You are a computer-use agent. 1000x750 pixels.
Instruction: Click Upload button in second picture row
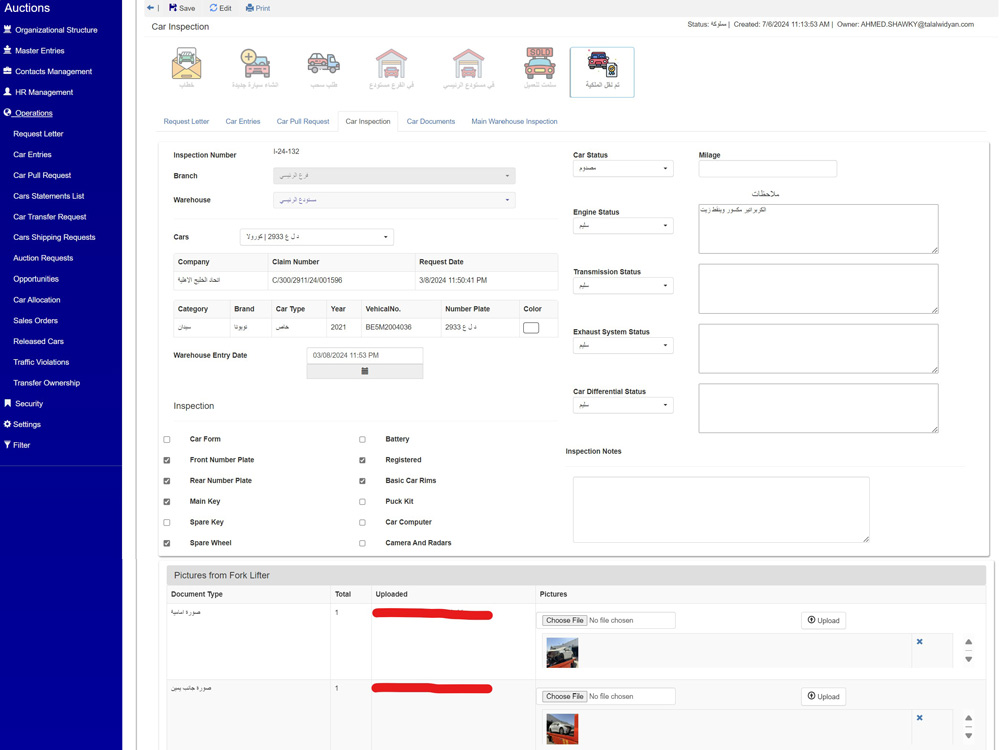click(823, 696)
